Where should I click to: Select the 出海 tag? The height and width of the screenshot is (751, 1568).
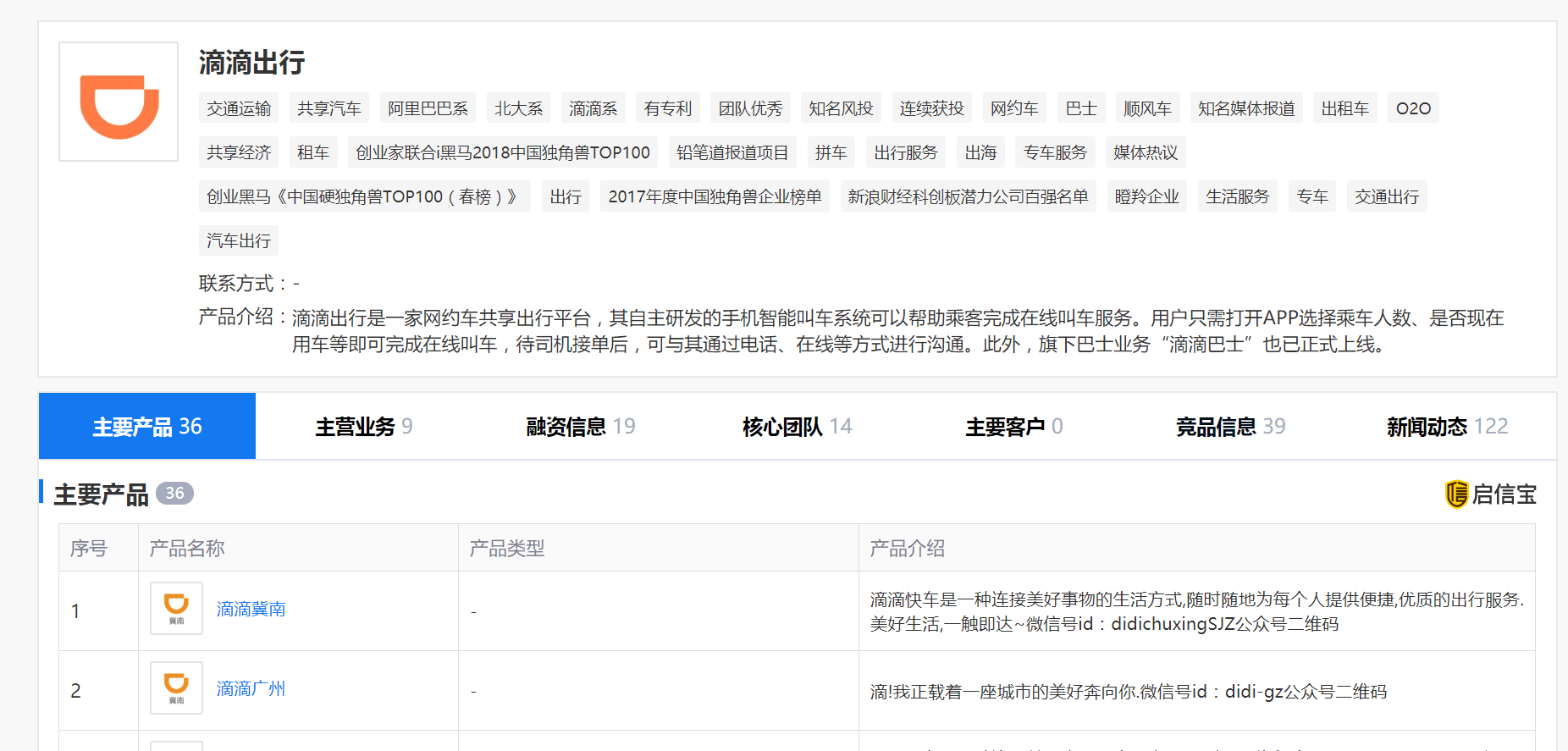(980, 152)
